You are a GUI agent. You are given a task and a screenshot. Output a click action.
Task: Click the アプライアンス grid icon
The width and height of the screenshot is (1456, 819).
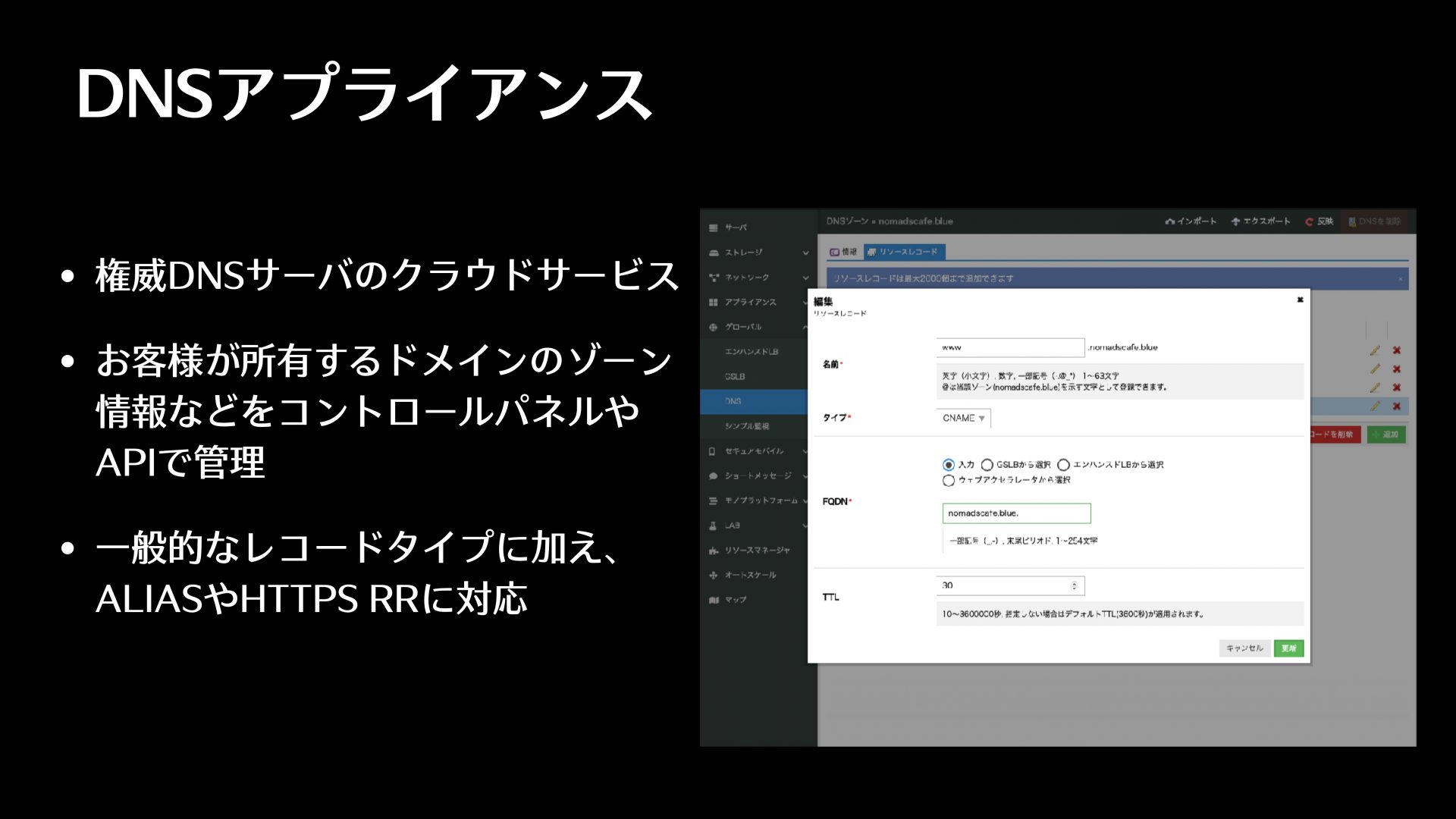point(714,303)
